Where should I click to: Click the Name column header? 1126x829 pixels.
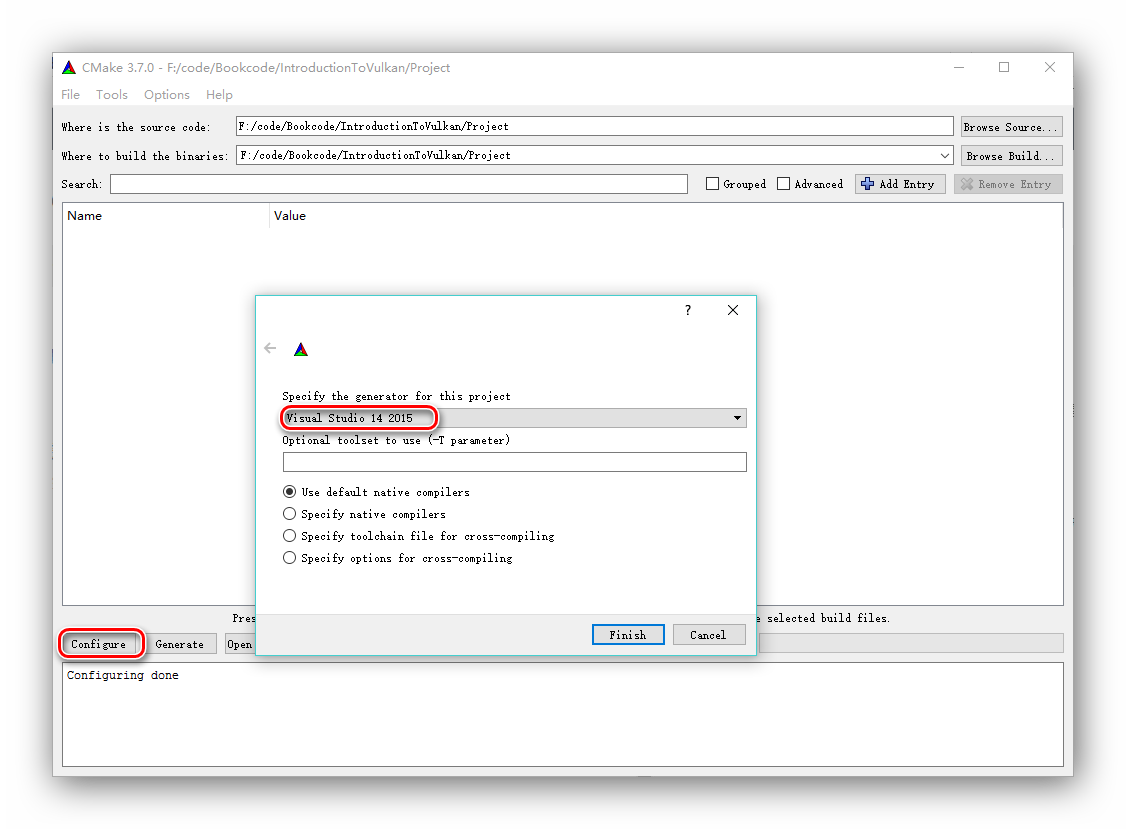165,216
